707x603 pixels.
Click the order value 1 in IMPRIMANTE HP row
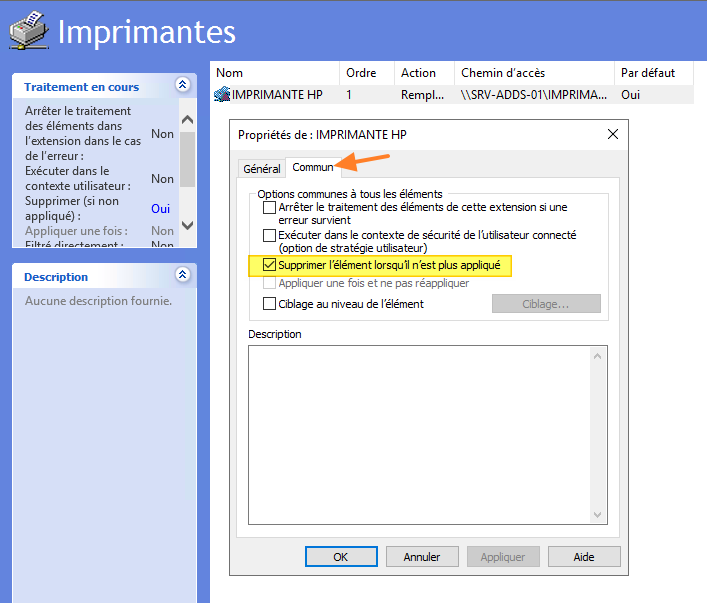(x=349, y=95)
